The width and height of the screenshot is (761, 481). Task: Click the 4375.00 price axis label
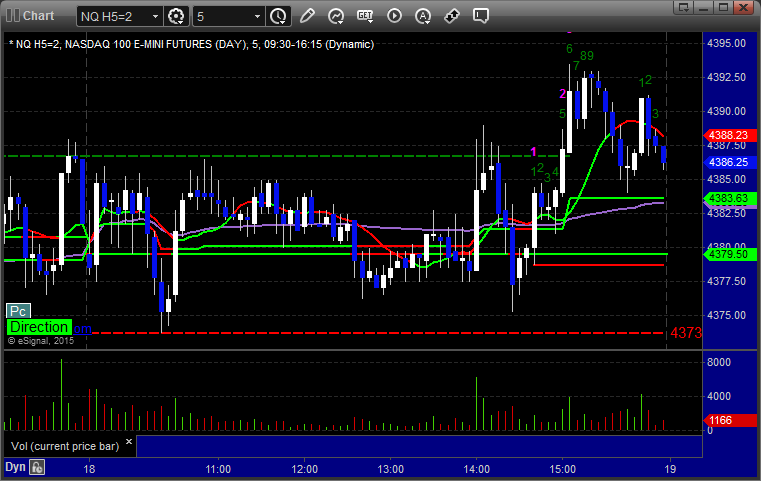pyautogui.click(x=727, y=315)
